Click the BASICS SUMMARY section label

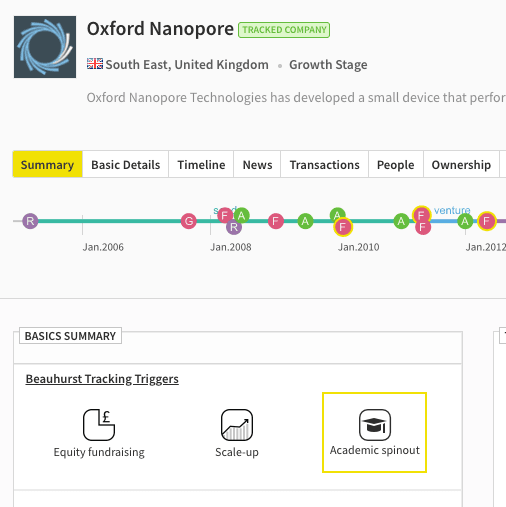(x=70, y=336)
